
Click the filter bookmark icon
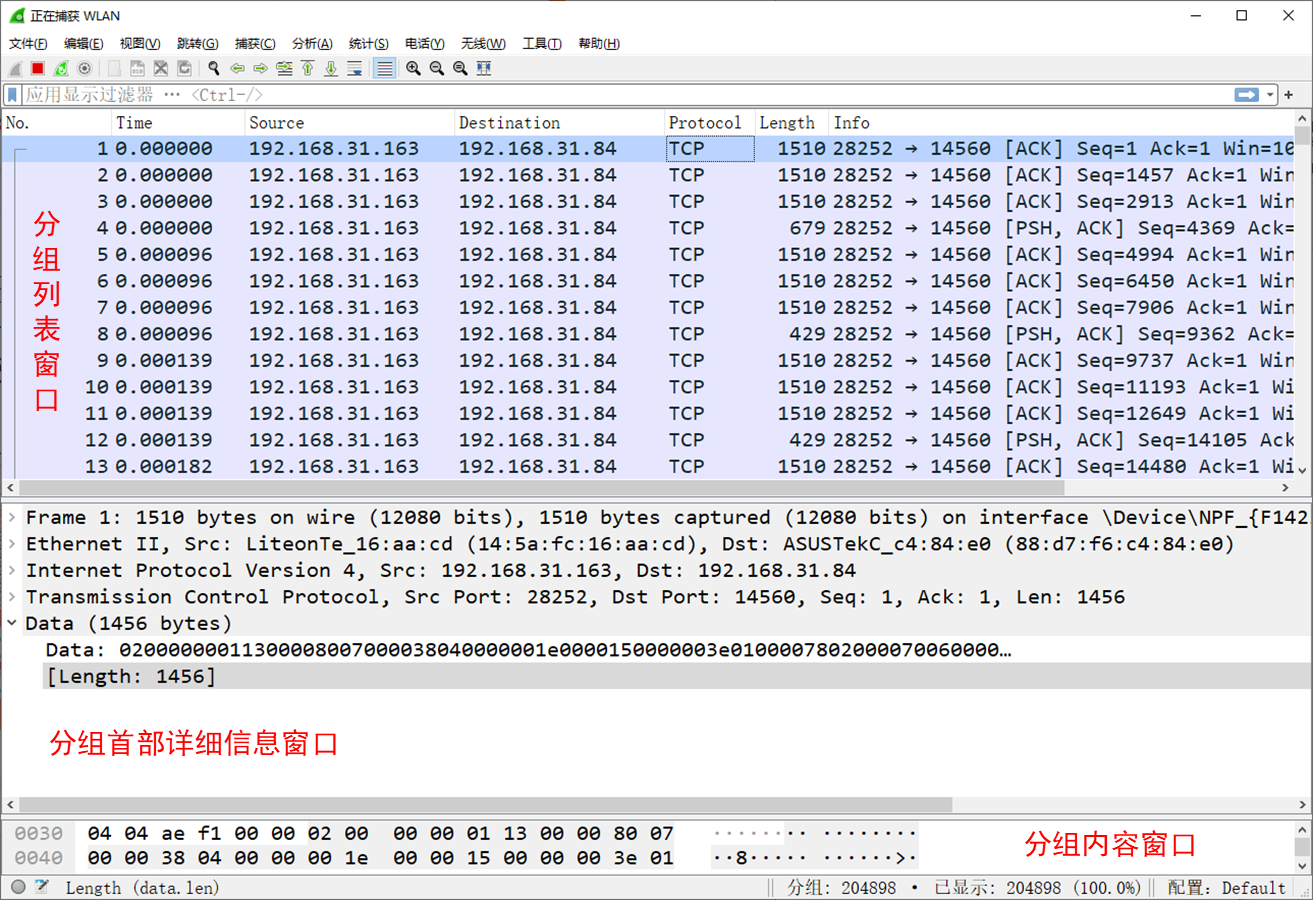coord(12,95)
